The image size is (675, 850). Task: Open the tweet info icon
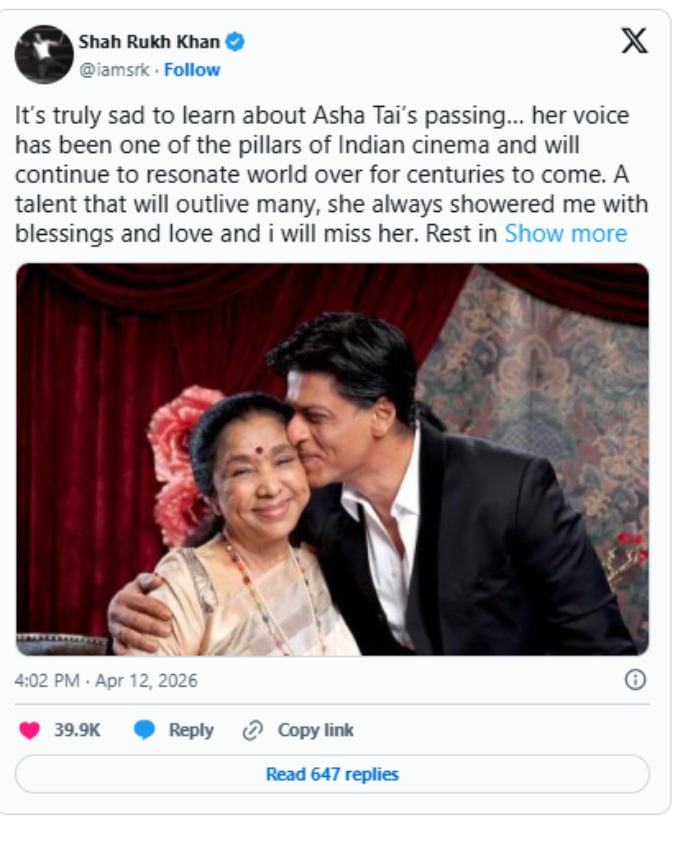click(x=635, y=680)
